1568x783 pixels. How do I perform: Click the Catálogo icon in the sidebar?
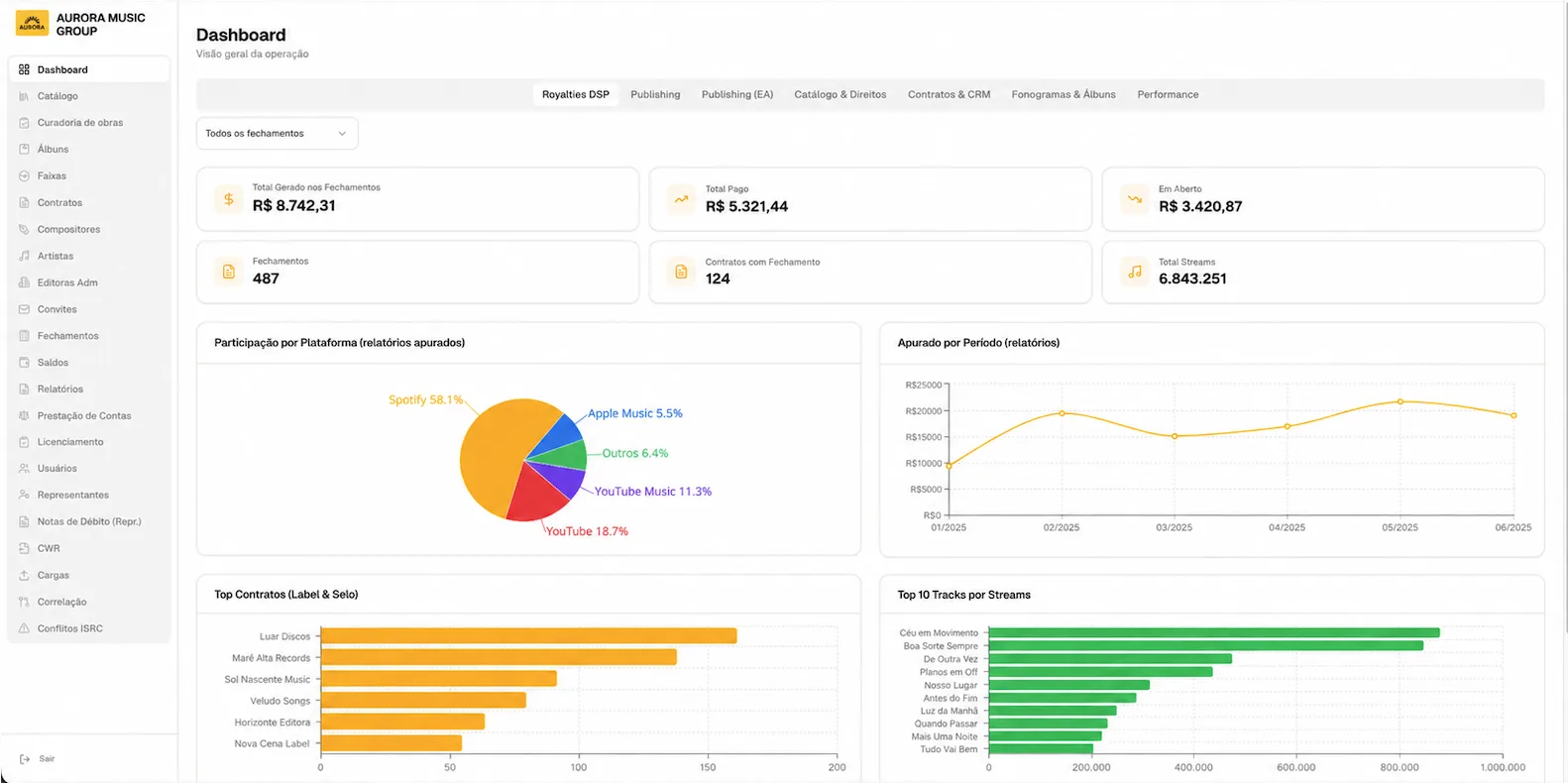point(24,96)
